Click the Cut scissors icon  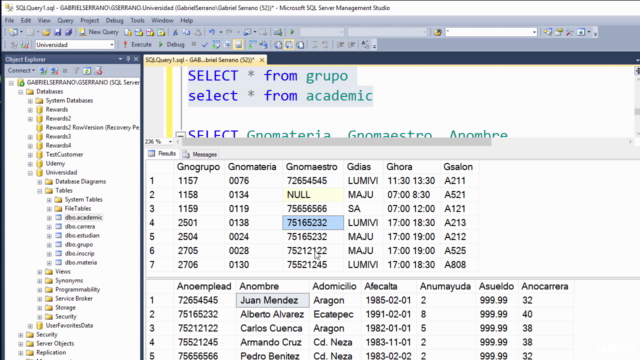175,32
